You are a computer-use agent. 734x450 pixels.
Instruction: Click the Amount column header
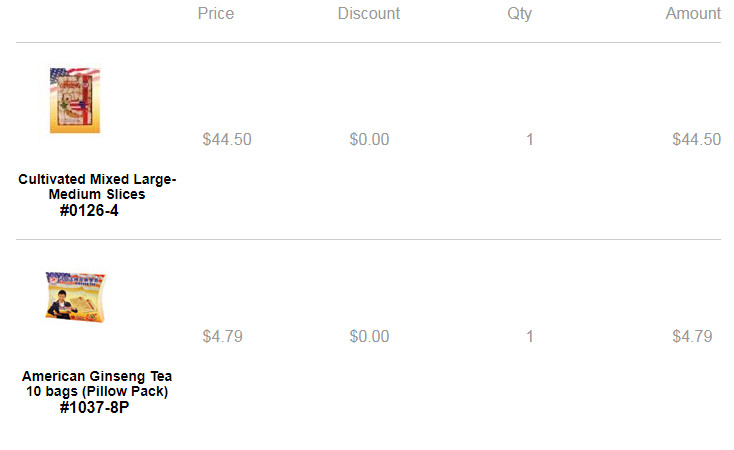693,14
